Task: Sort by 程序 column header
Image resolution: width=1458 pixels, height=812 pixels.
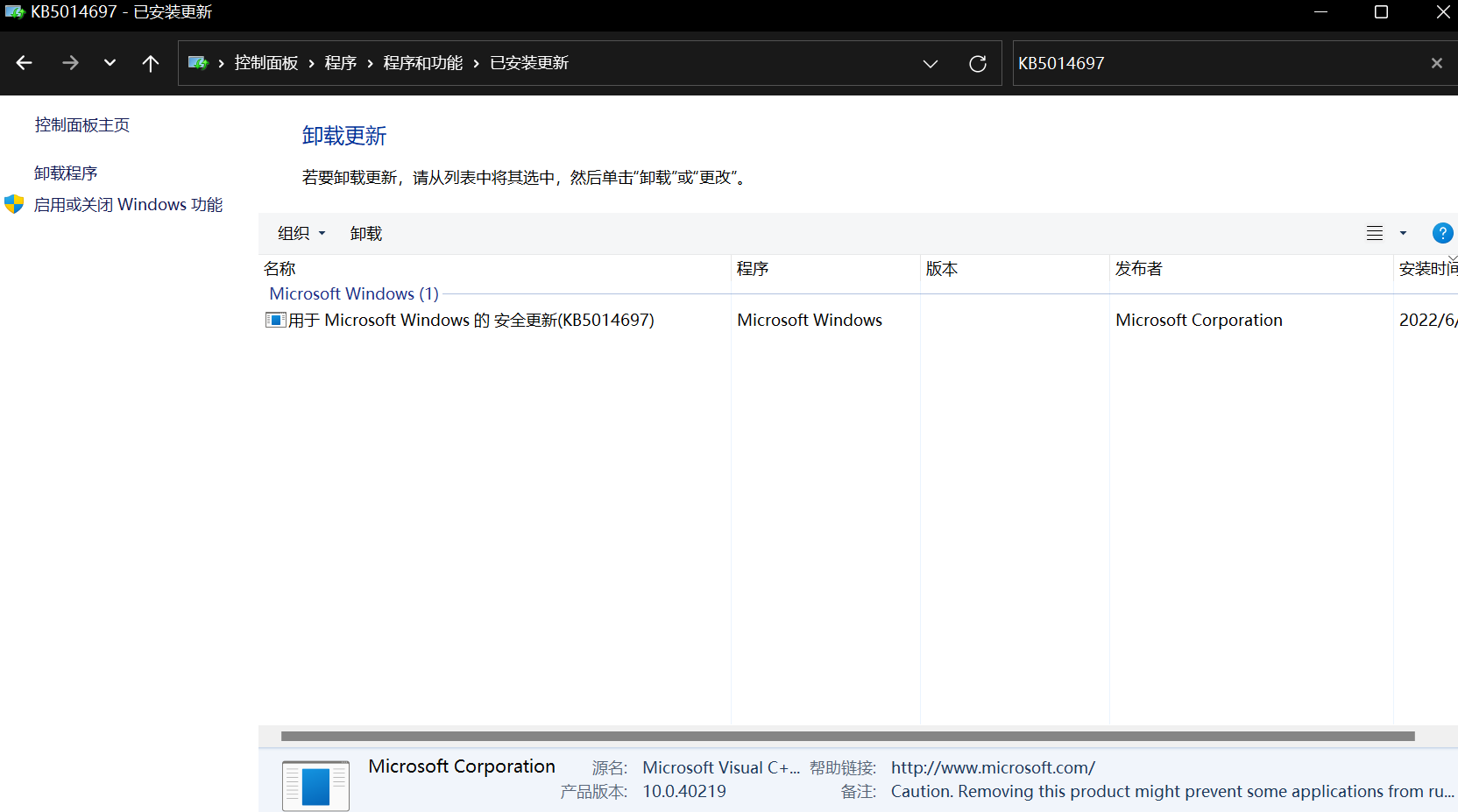Action: pyautogui.click(x=825, y=269)
